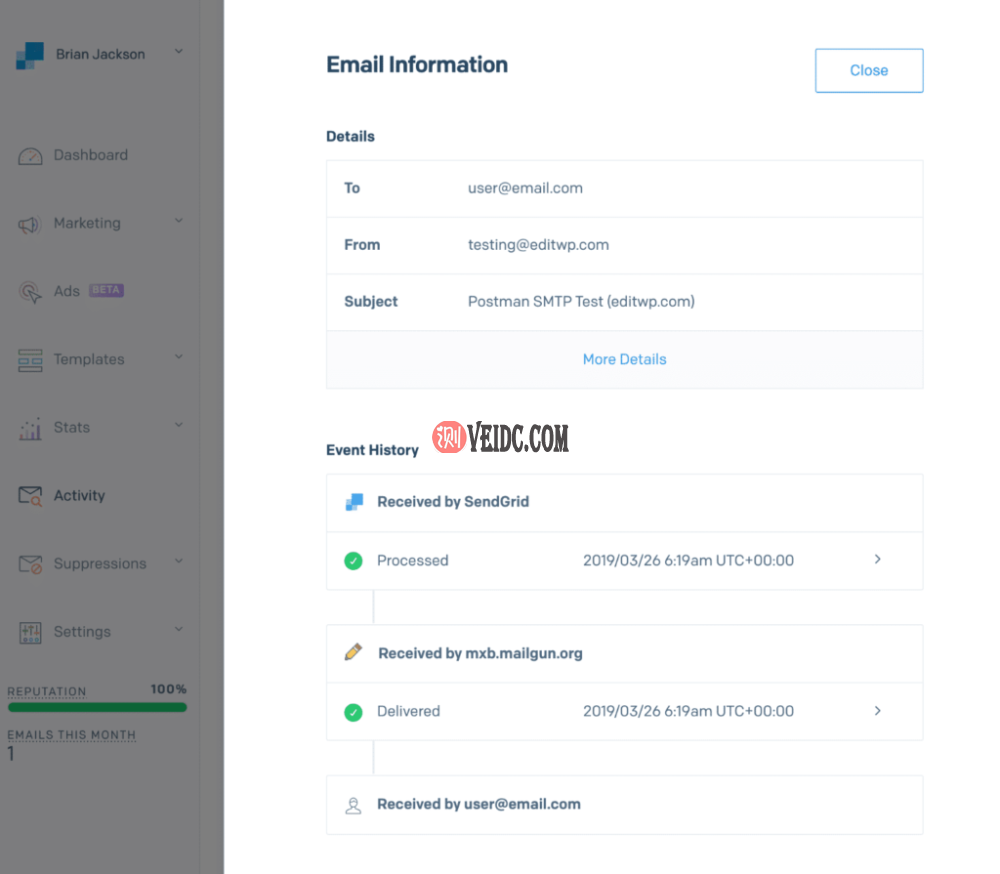Click the green check next to Delivered
This screenshot has width=1000, height=874.
pos(353,712)
